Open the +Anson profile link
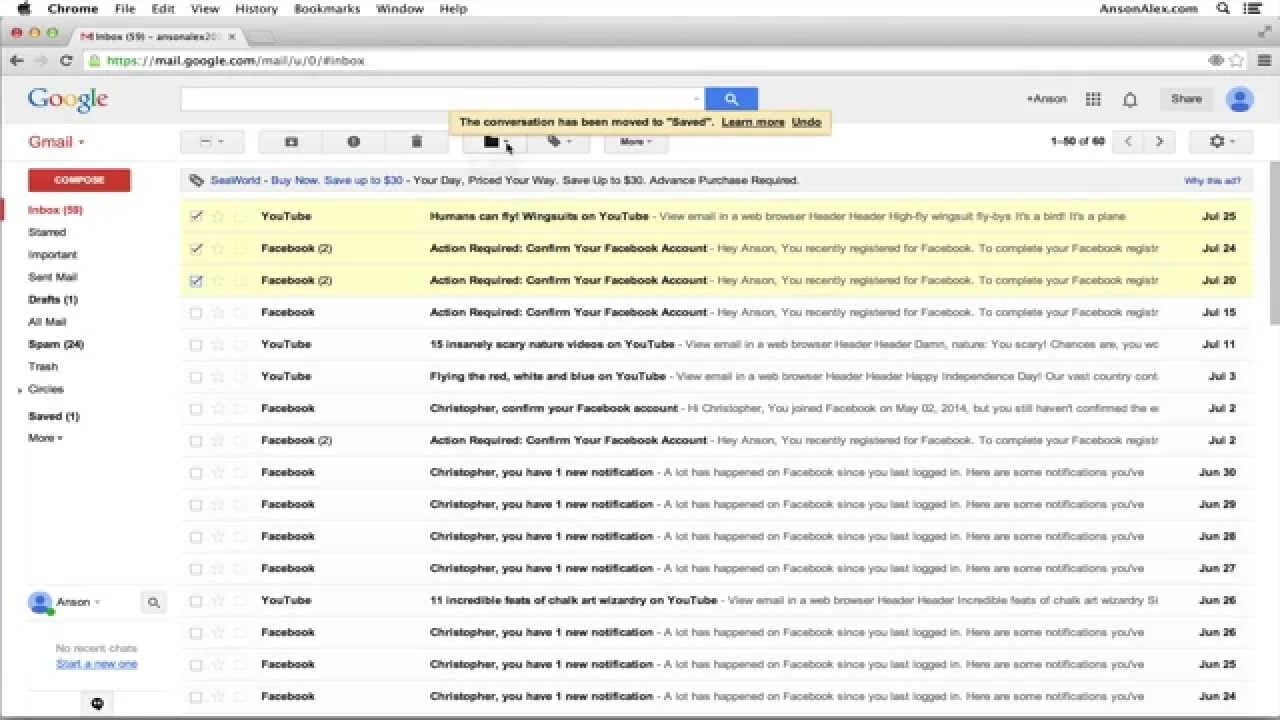 pyautogui.click(x=1046, y=99)
